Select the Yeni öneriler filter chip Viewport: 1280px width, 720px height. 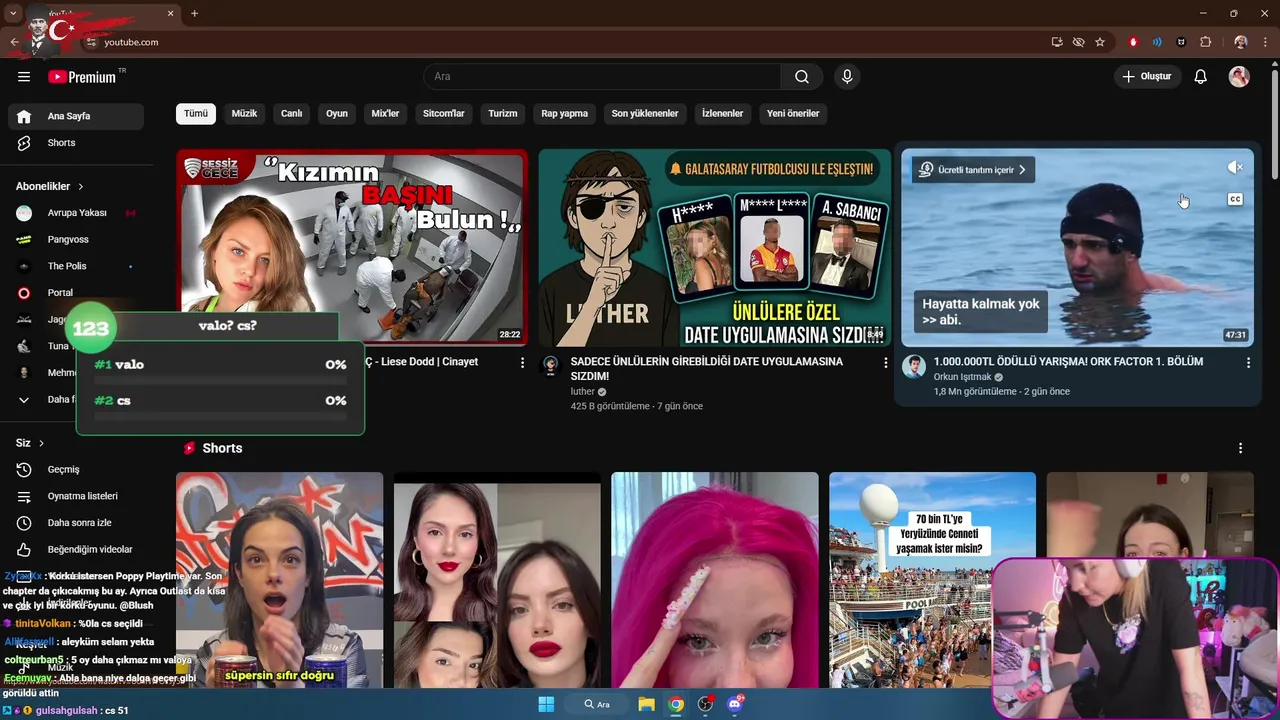coord(793,114)
